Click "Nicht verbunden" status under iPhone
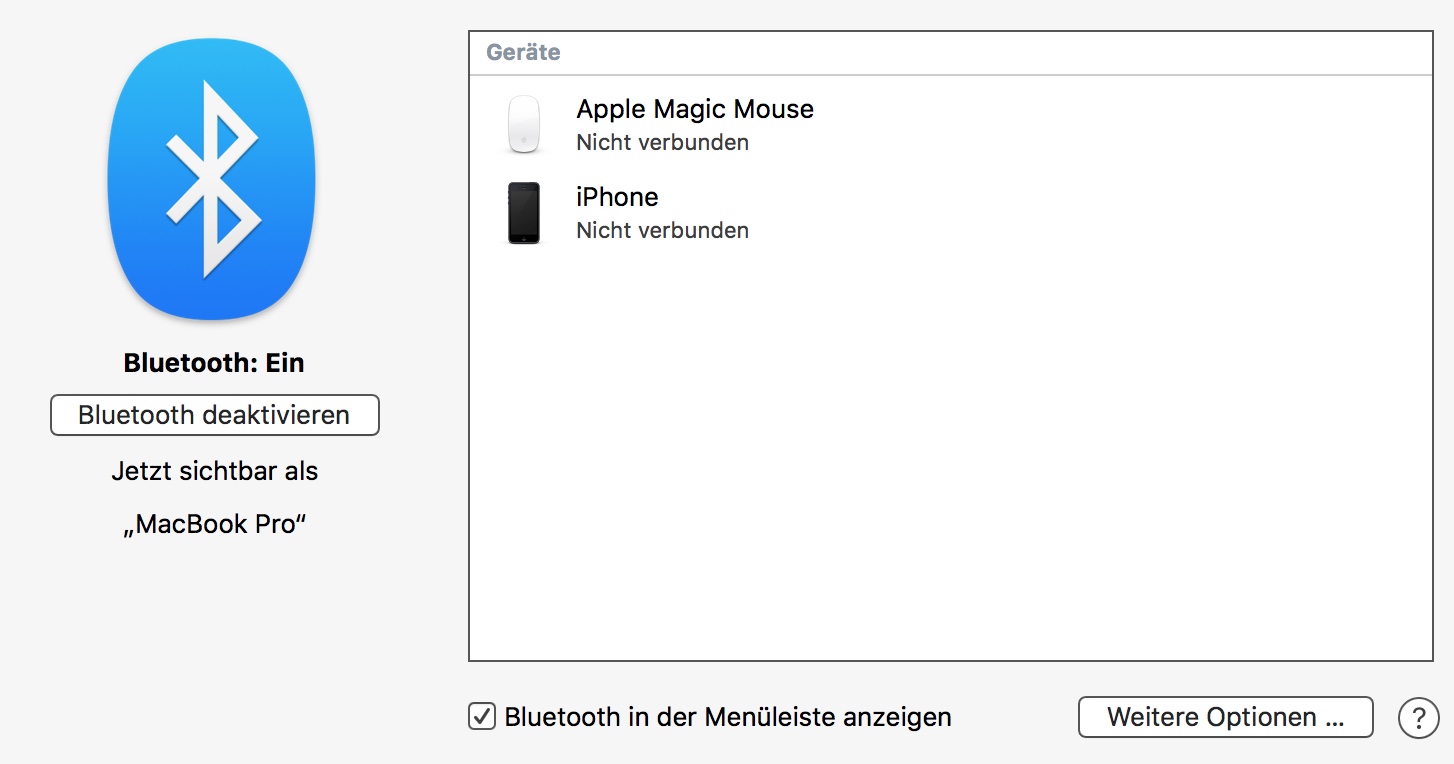Image resolution: width=1454 pixels, height=764 pixels. tap(662, 230)
